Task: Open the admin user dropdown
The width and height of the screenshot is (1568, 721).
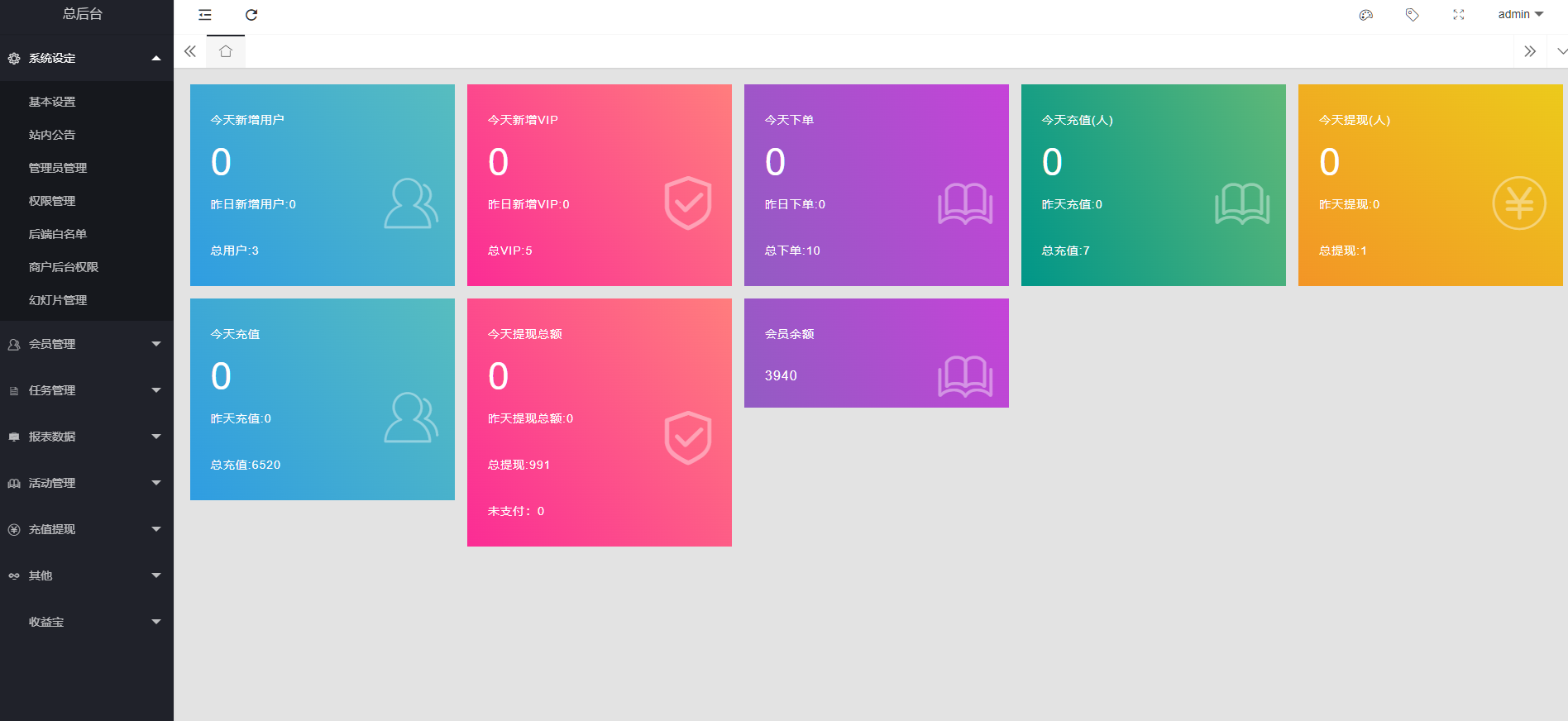Action: [1520, 15]
